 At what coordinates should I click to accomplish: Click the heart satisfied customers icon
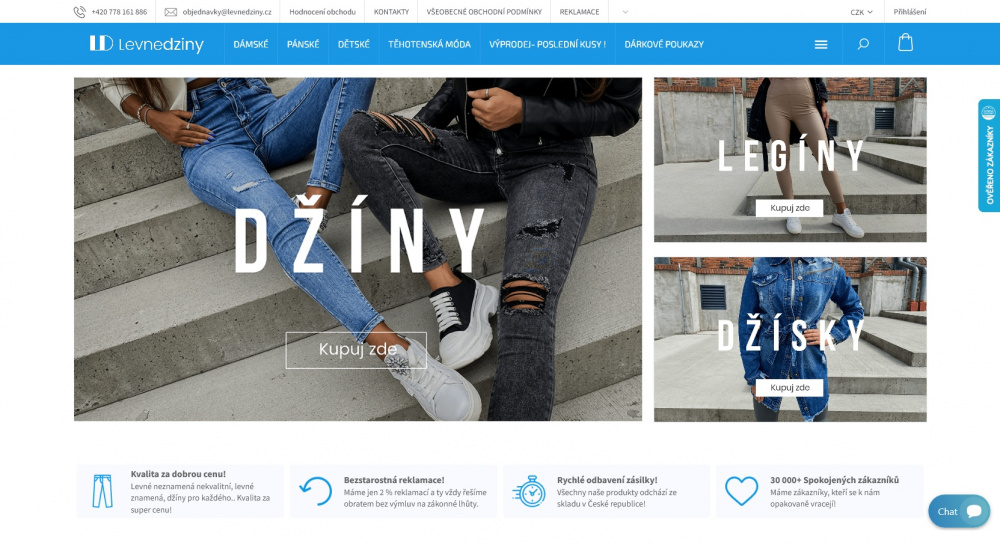pyautogui.click(x=742, y=491)
